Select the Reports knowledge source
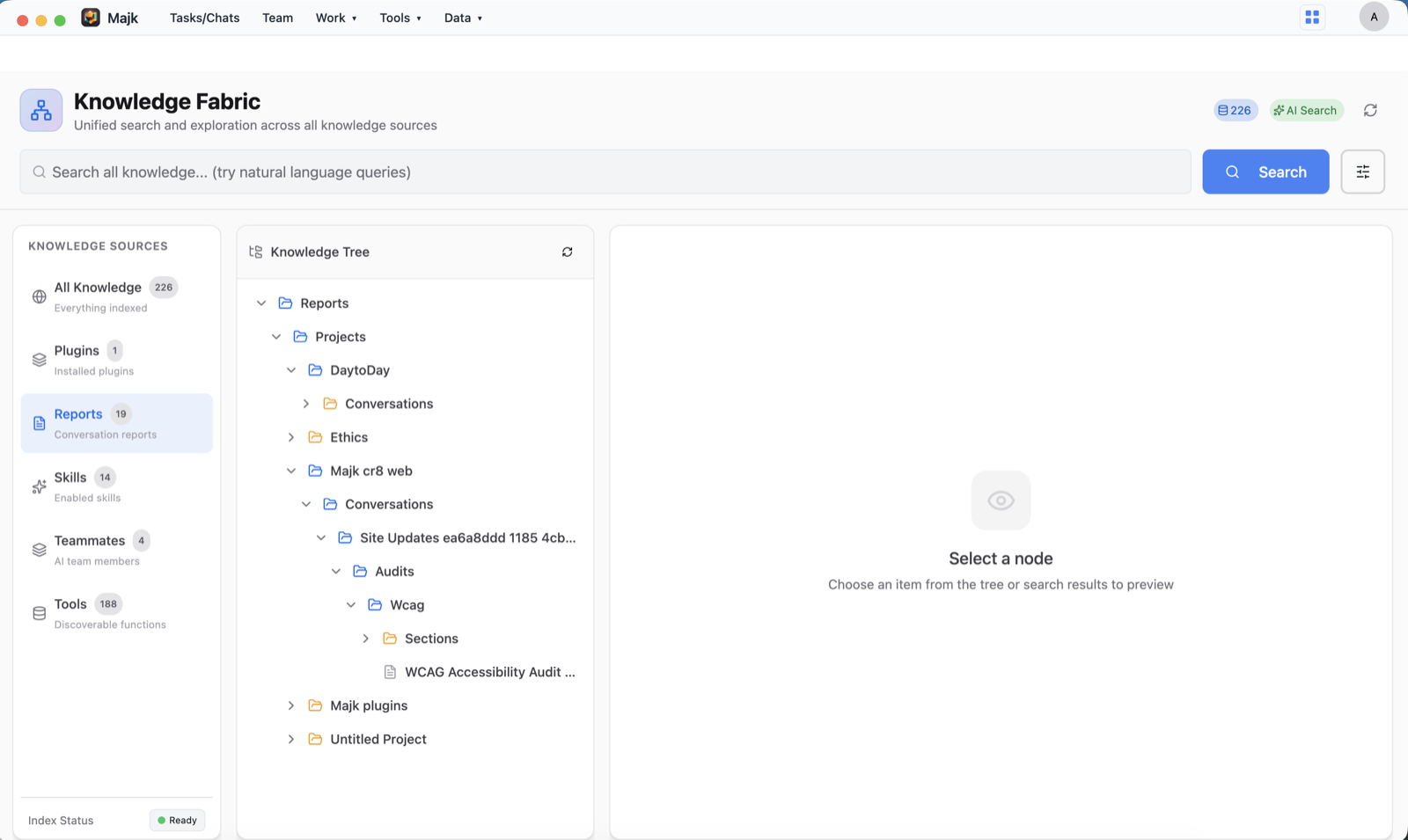This screenshot has width=1408, height=840. 117,423
